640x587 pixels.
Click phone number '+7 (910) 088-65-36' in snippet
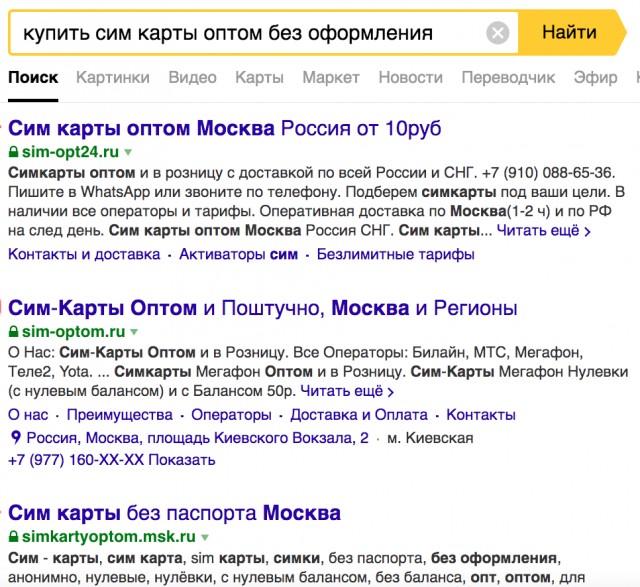point(547,173)
